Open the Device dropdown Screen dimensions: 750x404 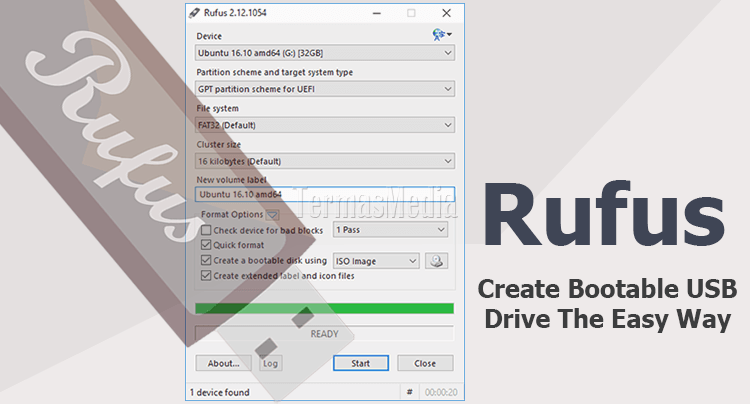coord(325,53)
